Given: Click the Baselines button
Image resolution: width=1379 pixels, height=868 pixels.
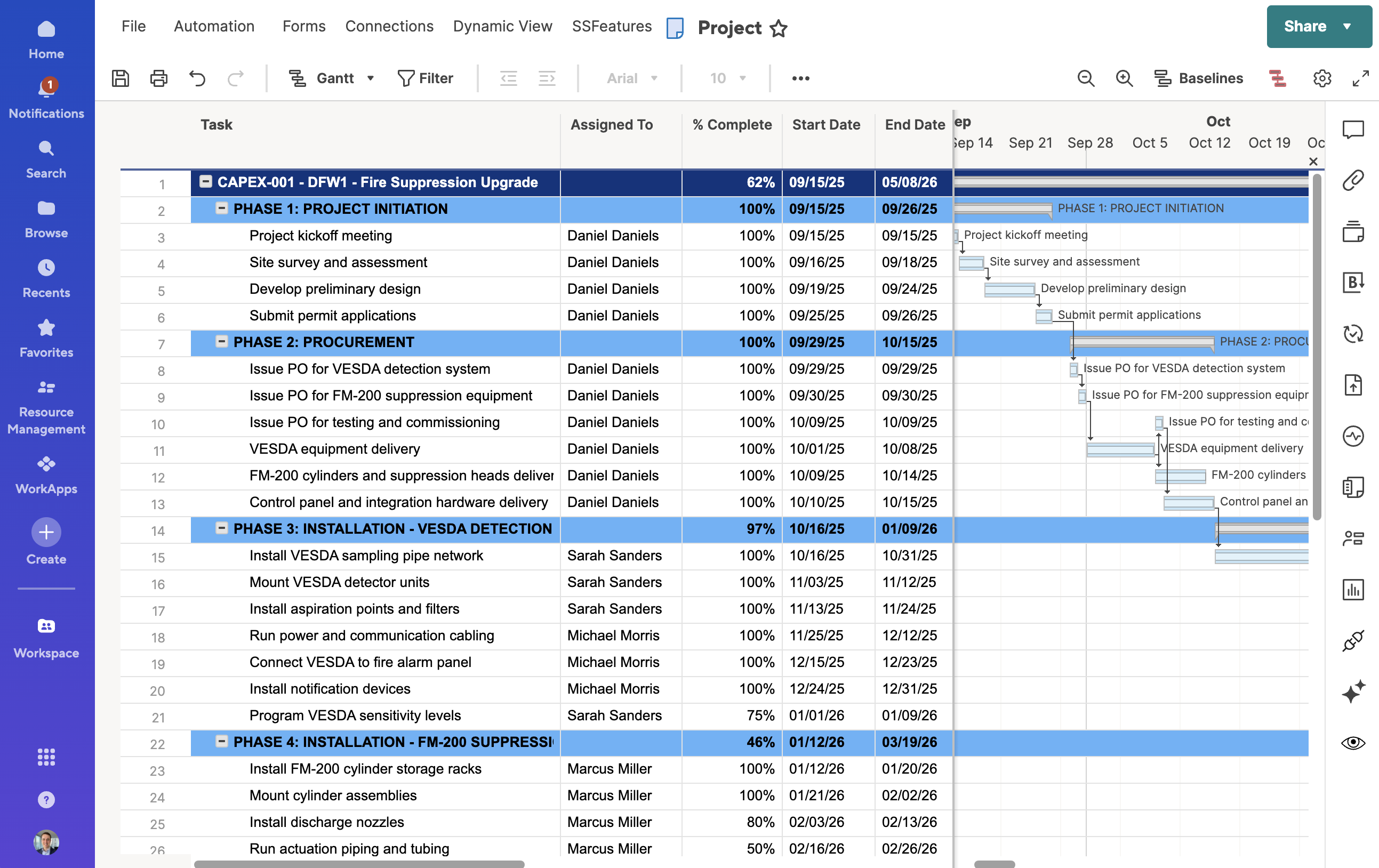Looking at the screenshot, I should [1199, 78].
